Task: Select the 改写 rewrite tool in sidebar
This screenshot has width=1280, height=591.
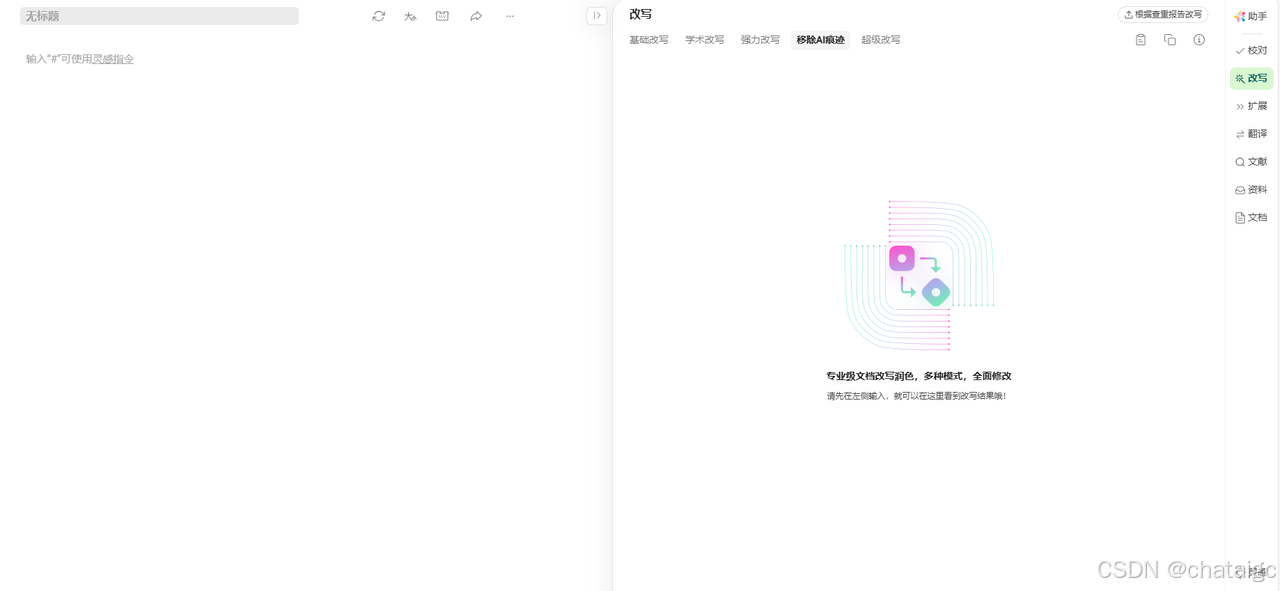Action: click(x=1251, y=78)
